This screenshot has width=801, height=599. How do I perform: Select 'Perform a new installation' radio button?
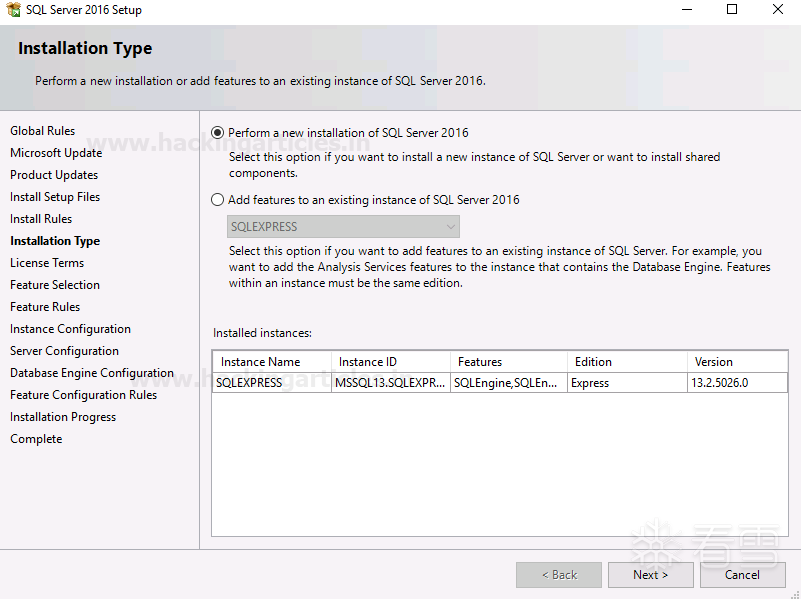218,133
